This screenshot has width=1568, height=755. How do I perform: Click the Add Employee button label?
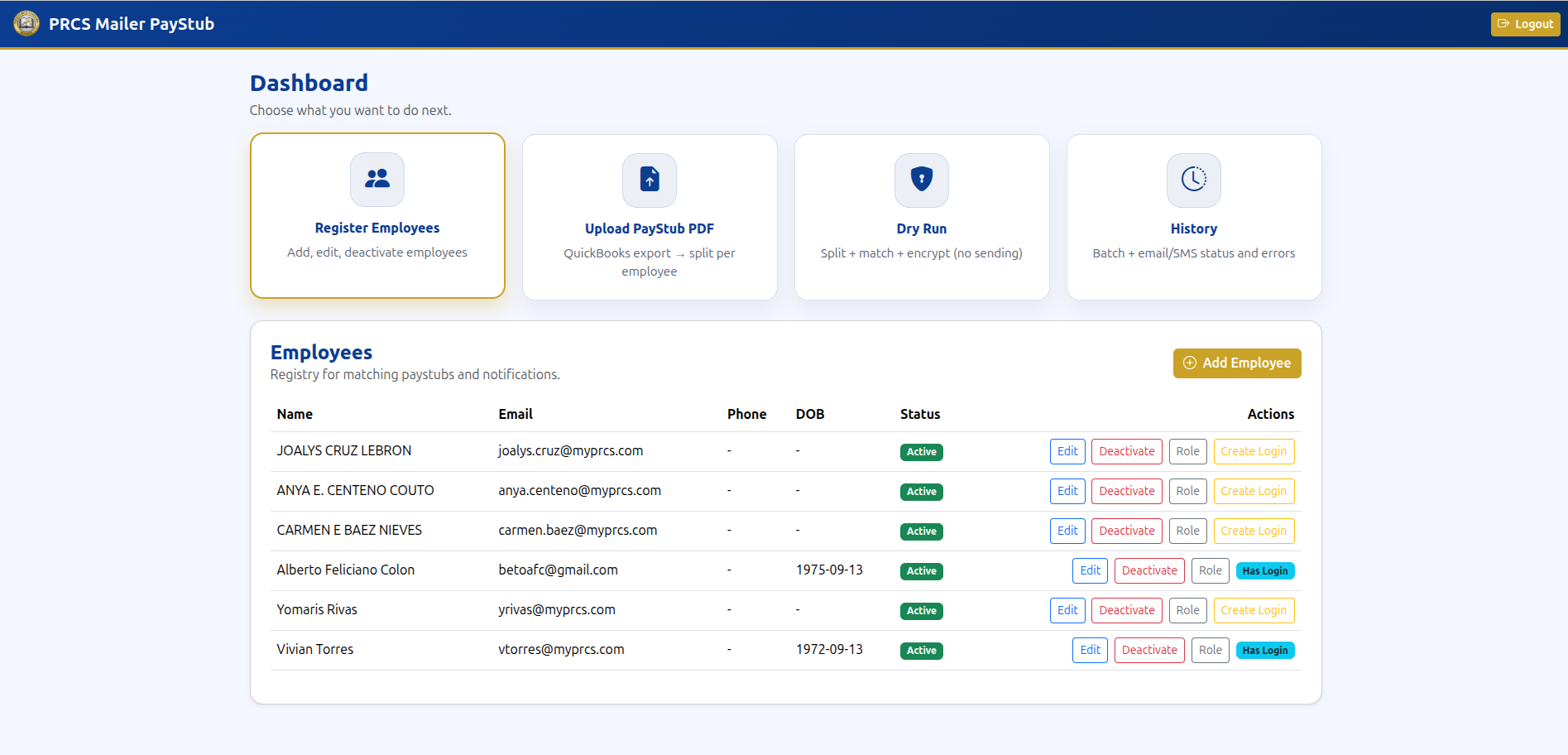(1247, 363)
